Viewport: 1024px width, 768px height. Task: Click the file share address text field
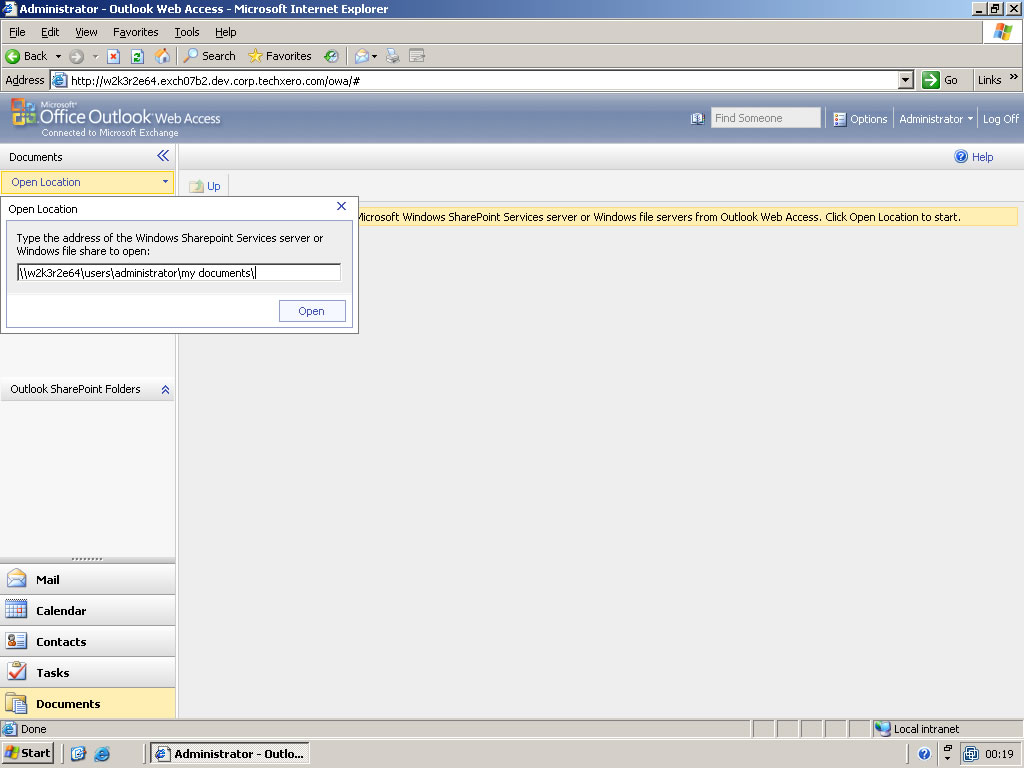click(x=179, y=273)
